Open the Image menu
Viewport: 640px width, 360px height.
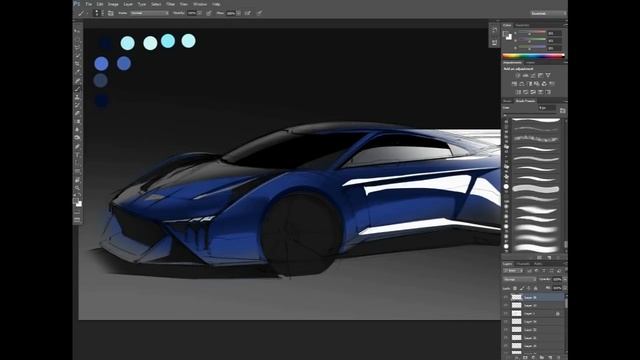point(113,4)
